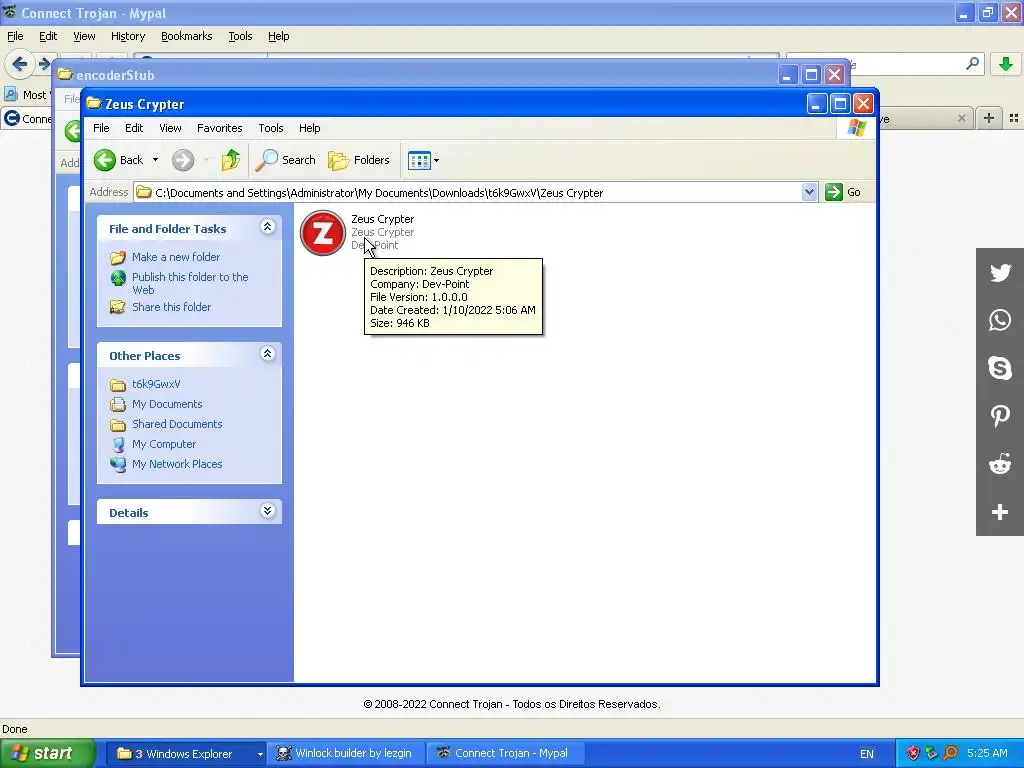This screenshot has width=1024, height=768.
Task: Close the Mypal tab with X
Action: pos(961,118)
